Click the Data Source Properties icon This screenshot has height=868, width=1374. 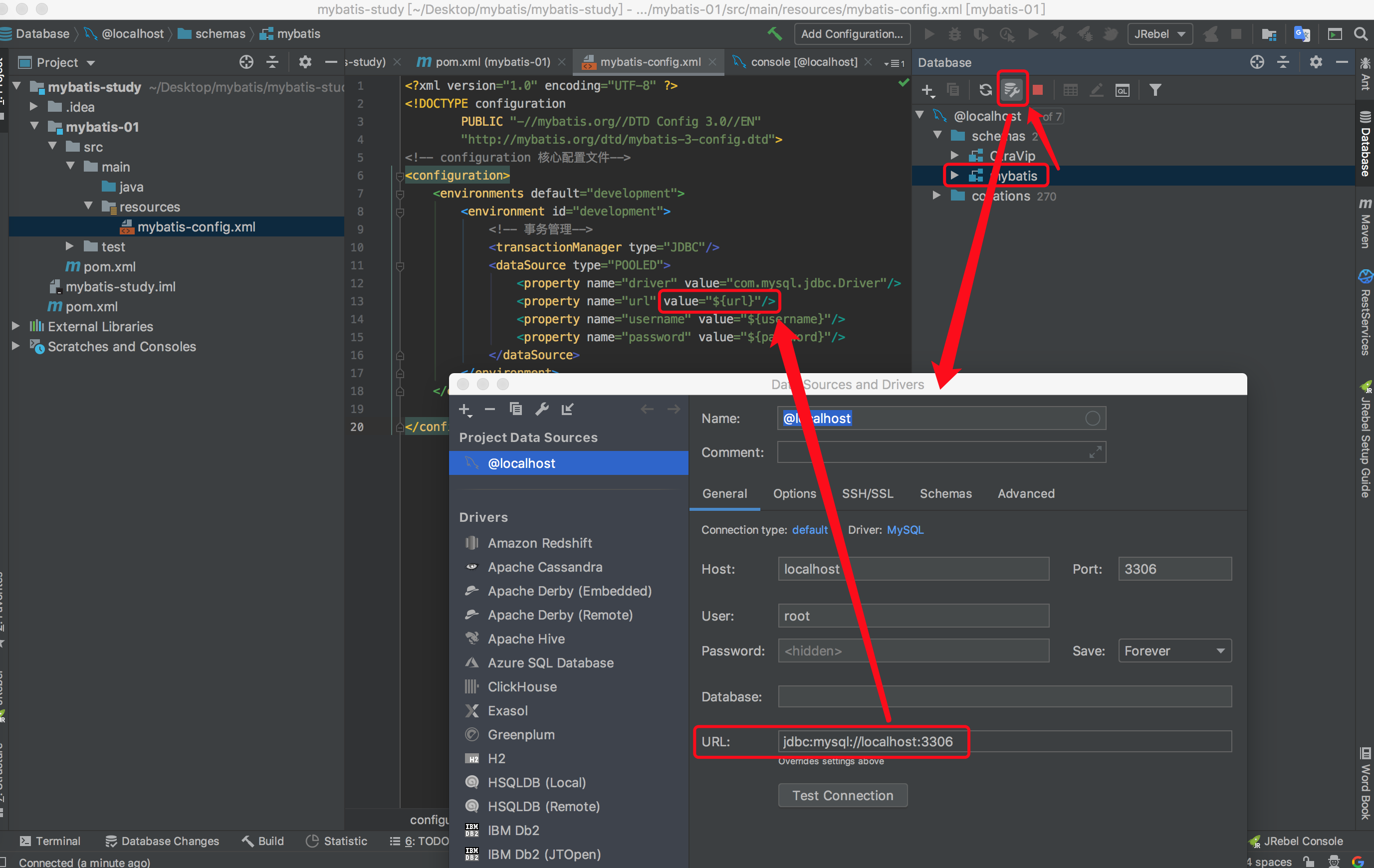click(x=1012, y=90)
